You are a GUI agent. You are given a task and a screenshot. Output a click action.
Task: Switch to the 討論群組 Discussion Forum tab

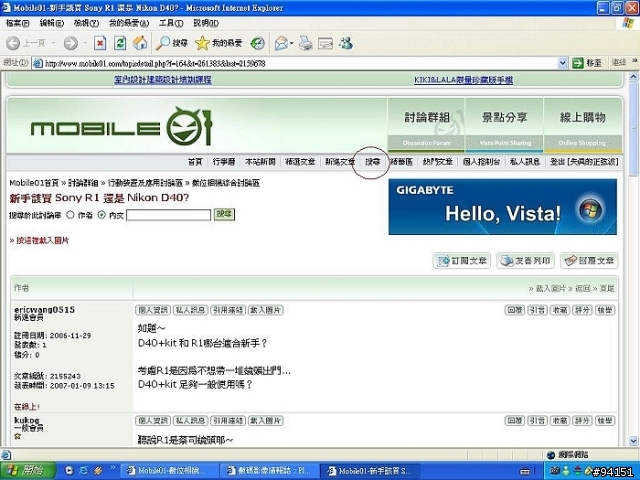pyautogui.click(x=426, y=125)
